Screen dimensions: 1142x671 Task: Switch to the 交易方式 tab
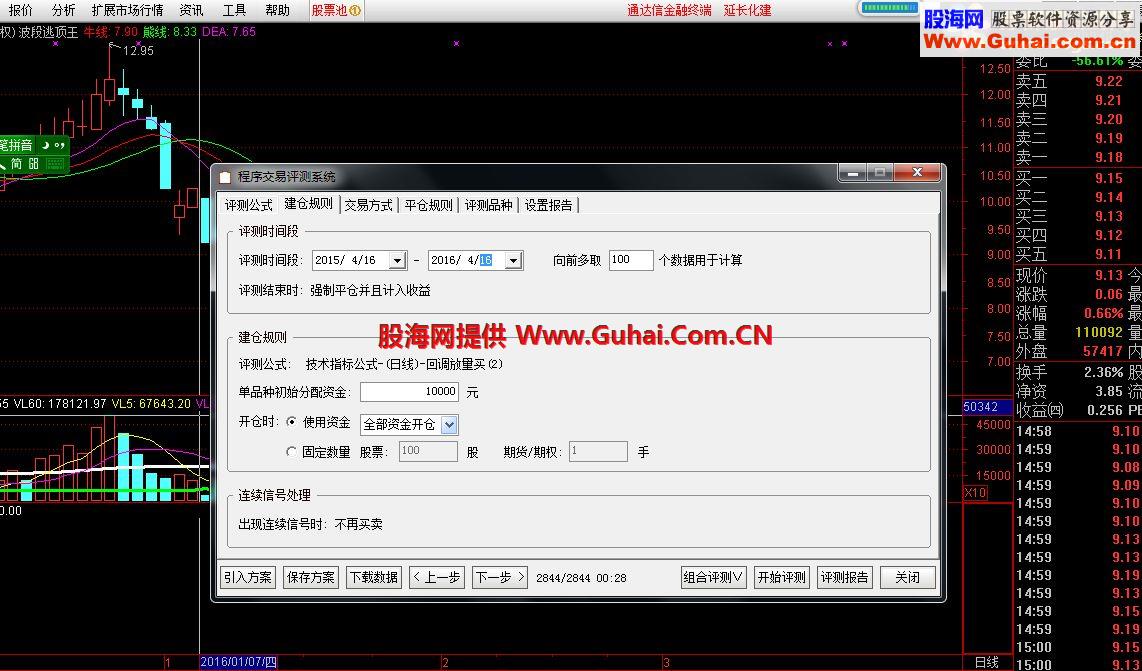tap(369, 205)
